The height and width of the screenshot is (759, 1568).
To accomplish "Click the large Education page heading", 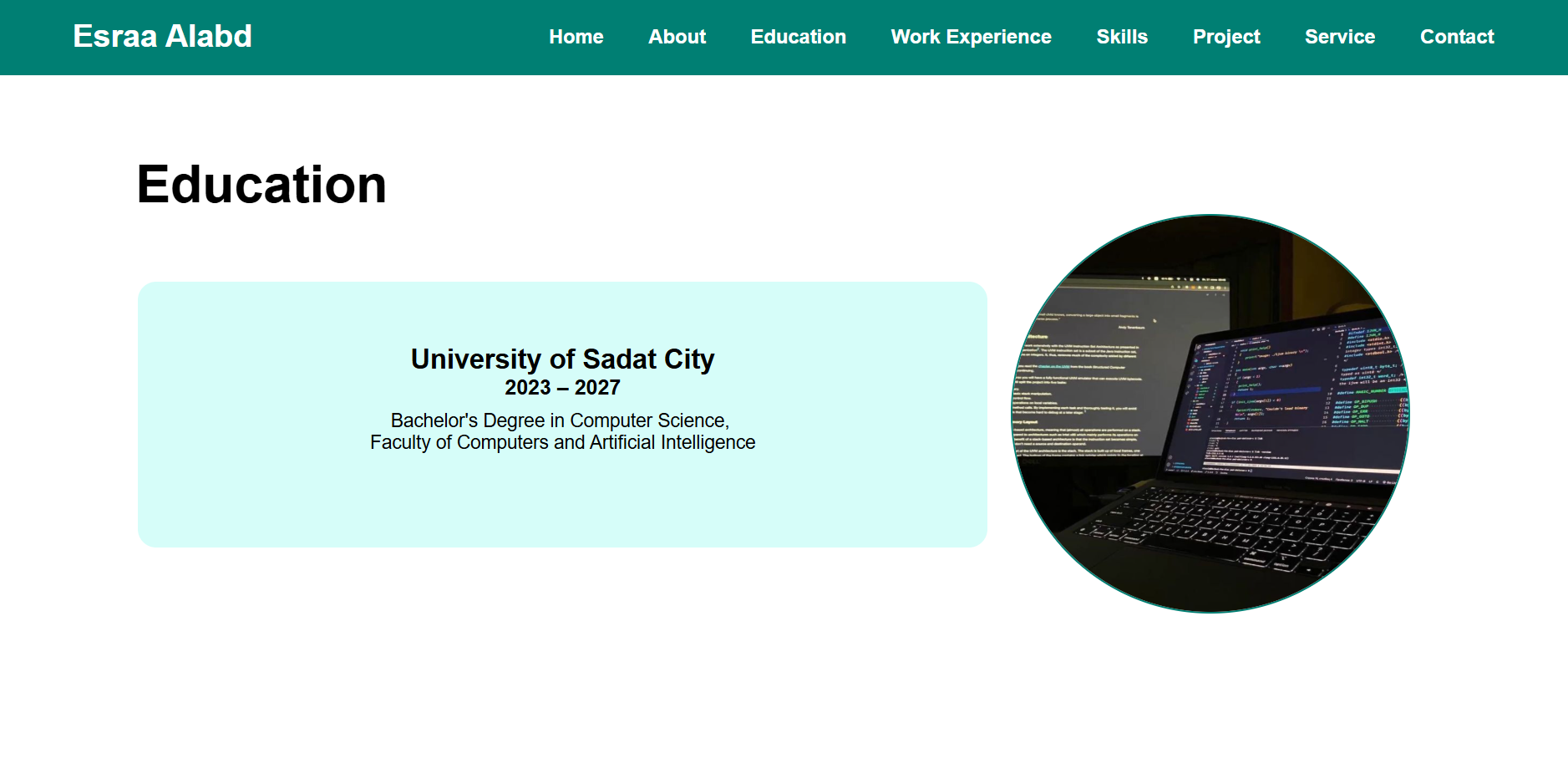I will 261,185.
